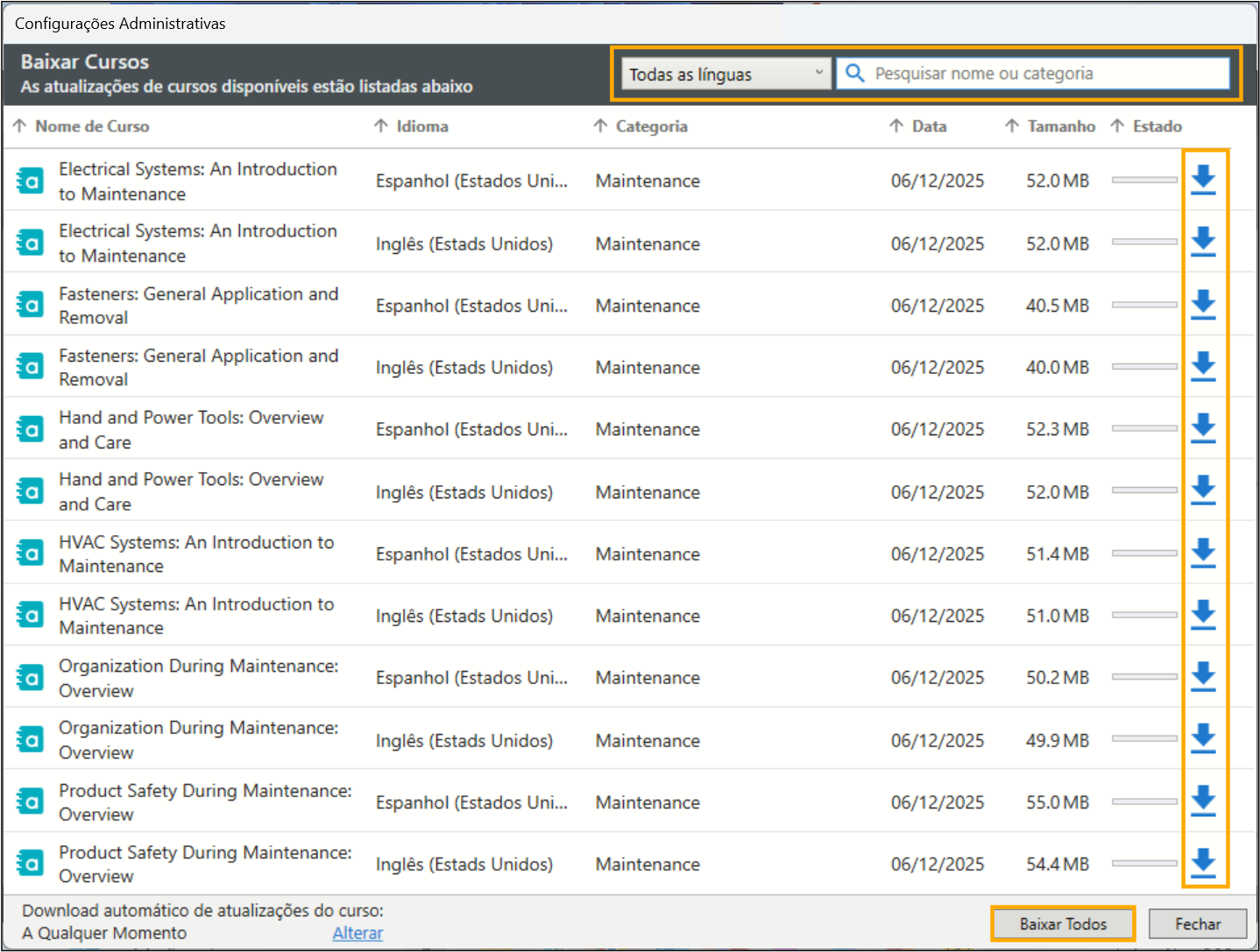
Task: Download English Product Safety course (54.4 MB)
Action: (1203, 863)
